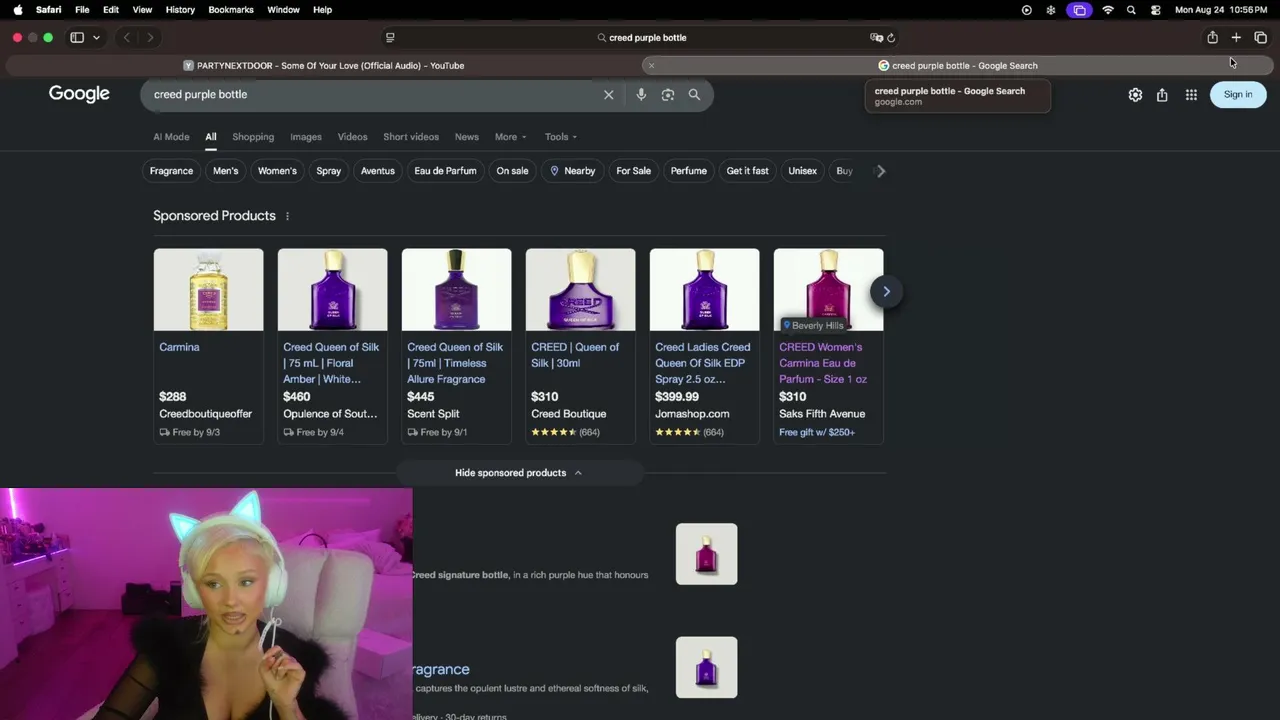Screen dimensions: 1280x720
Task: Open the Sponsored Products three-dot menu
Action: click(287, 216)
